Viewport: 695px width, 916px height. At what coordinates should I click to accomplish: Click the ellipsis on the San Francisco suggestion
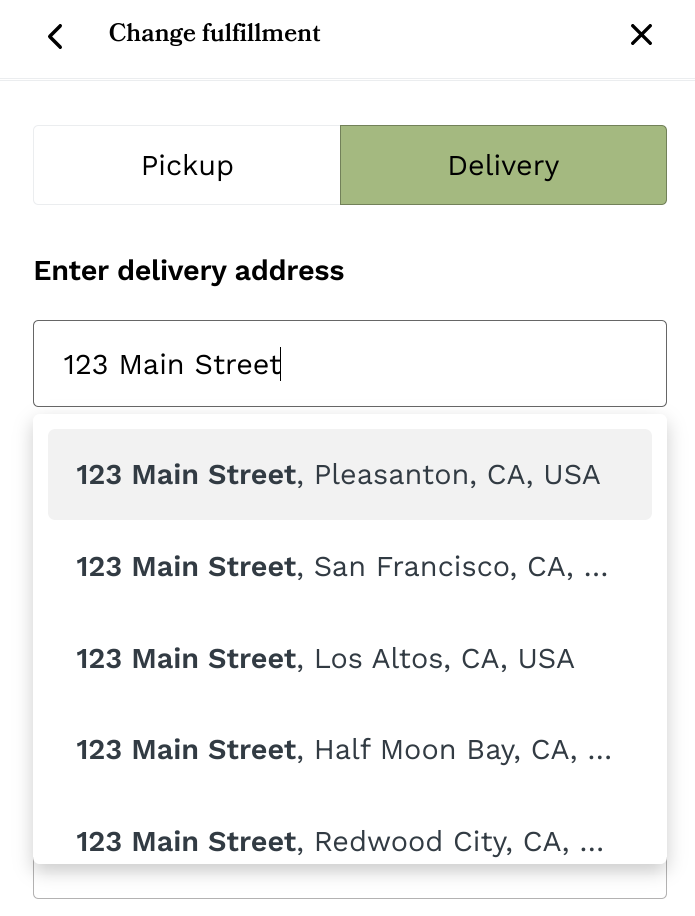click(595, 568)
